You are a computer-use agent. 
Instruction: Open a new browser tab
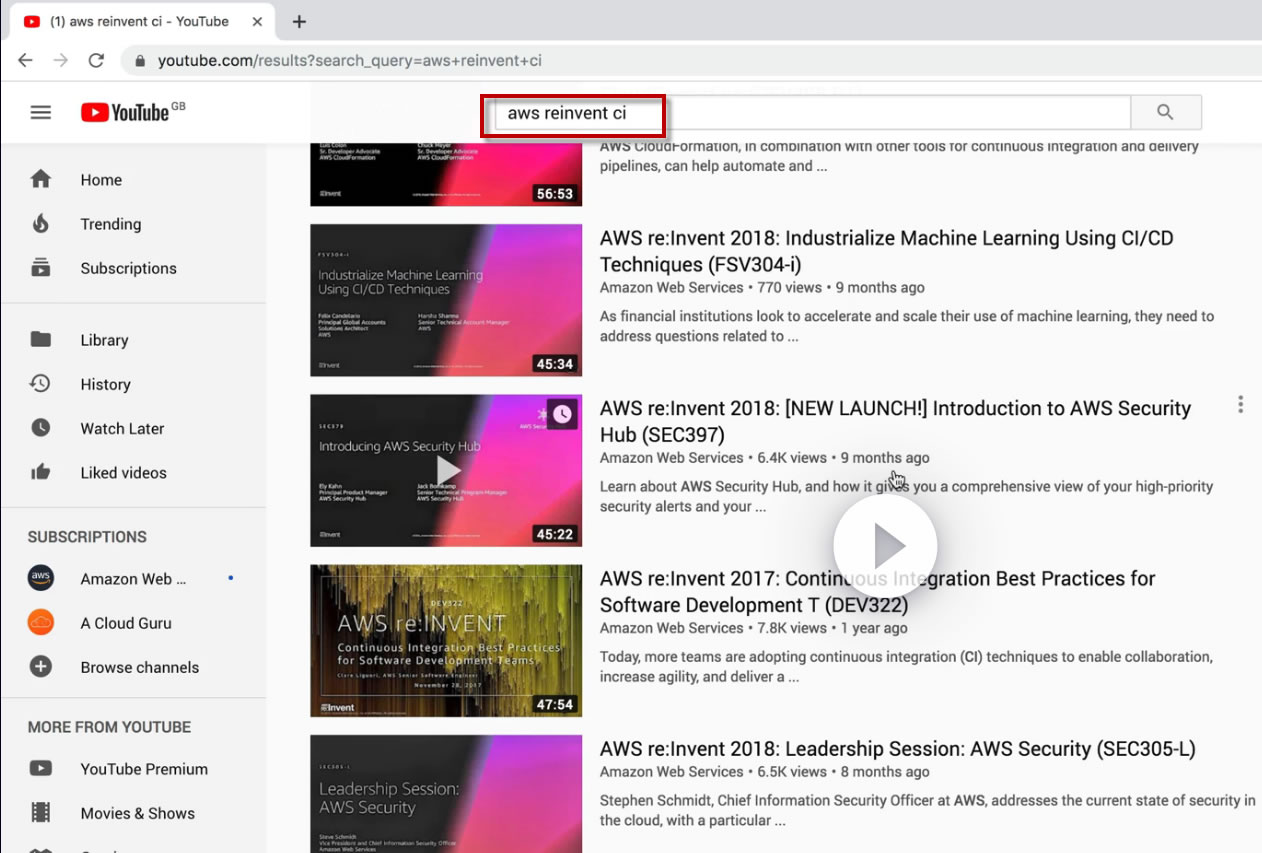coord(299,21)
